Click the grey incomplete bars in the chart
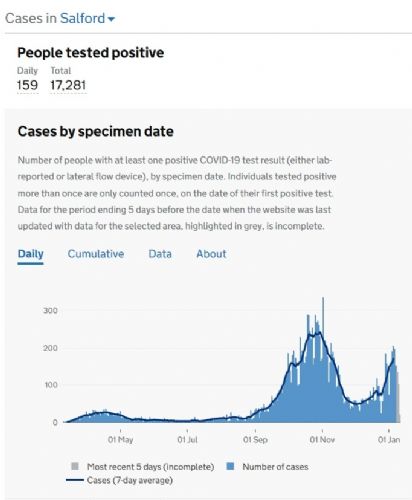Viewport: 412px width, 500px height. (398, 398)
